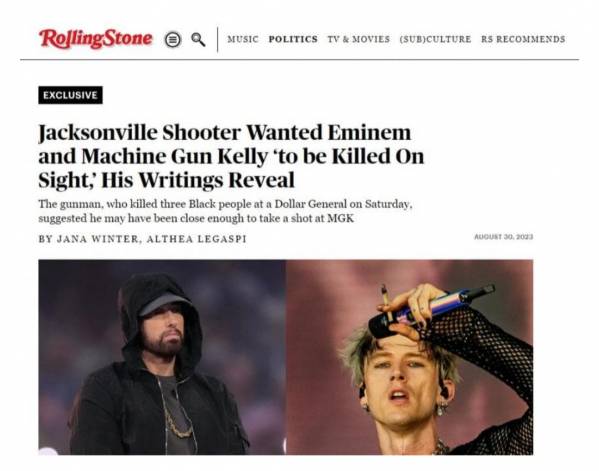Image resolution: width=599 pixels, height=471 pixels.
Task: Open author Jana Winter's page
Action: [x=97, y=239]
